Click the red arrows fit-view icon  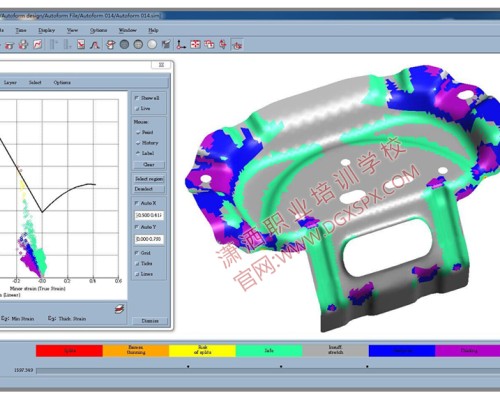point(195,44)
